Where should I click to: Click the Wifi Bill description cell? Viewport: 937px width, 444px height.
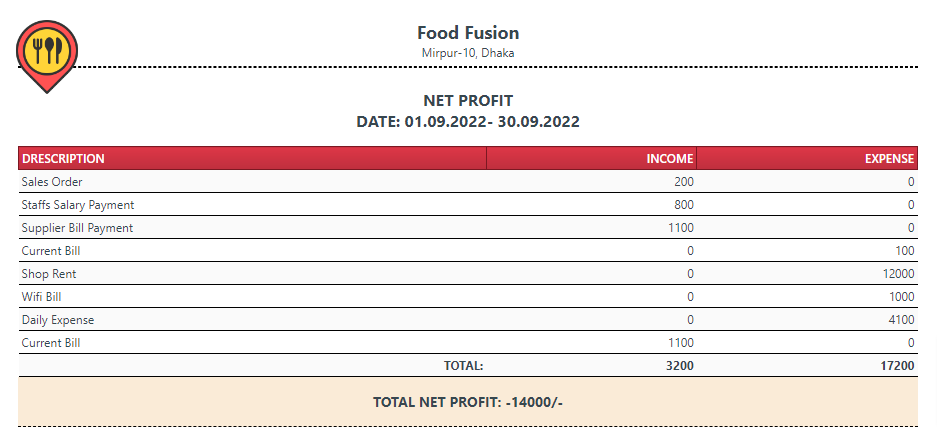coord(252,296)
